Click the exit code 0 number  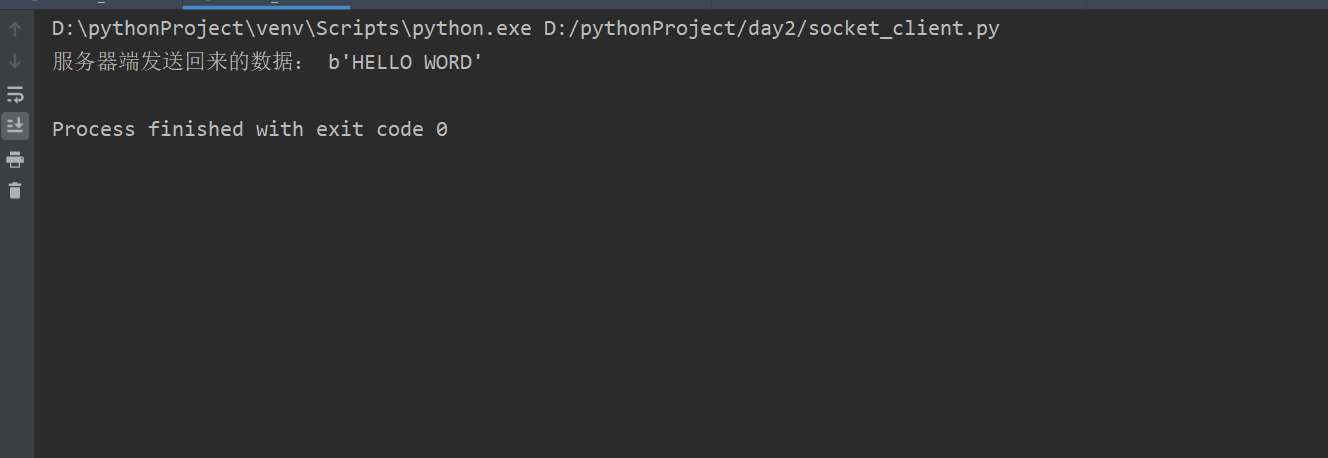click(442, 129)
